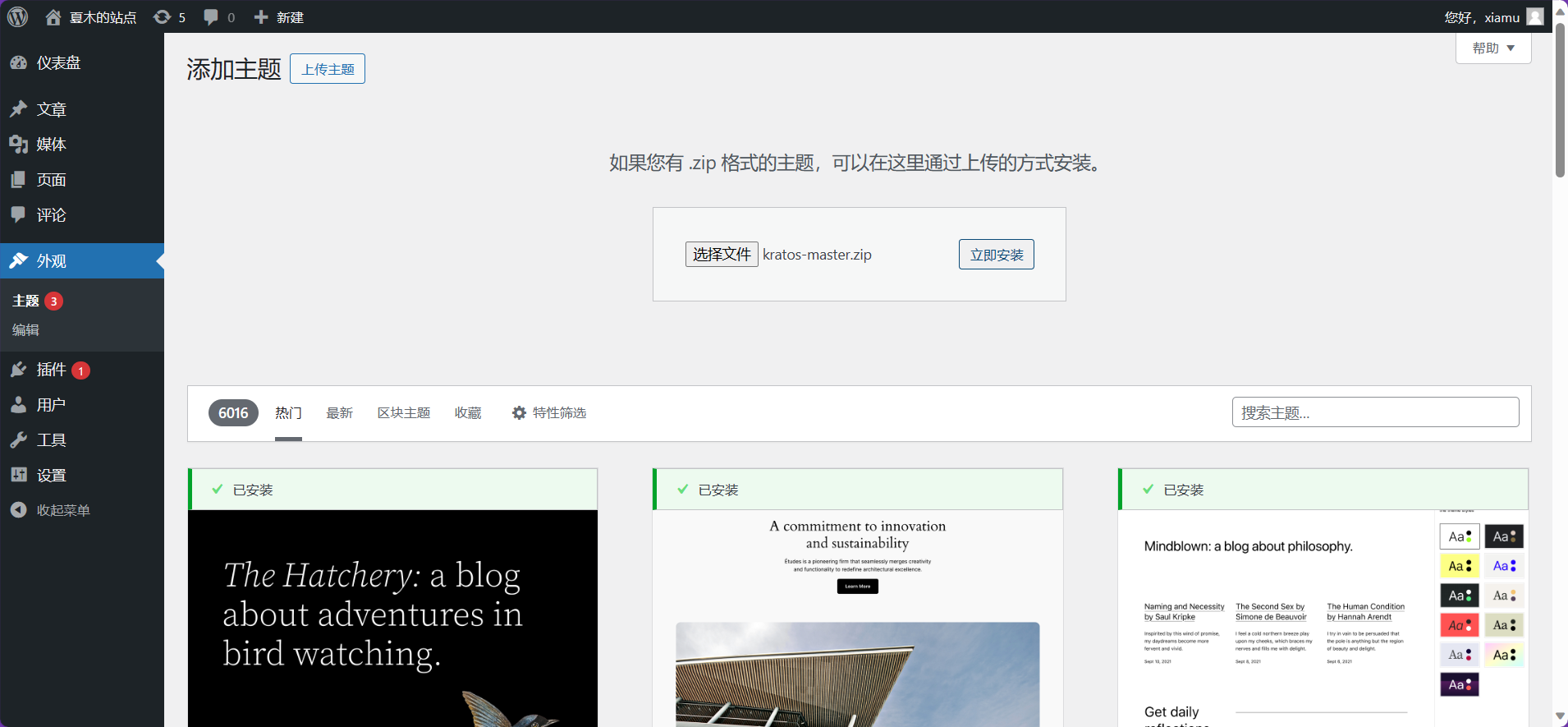
Task: Click the red 3 badge next to 主题
Action: pos(54,301)
